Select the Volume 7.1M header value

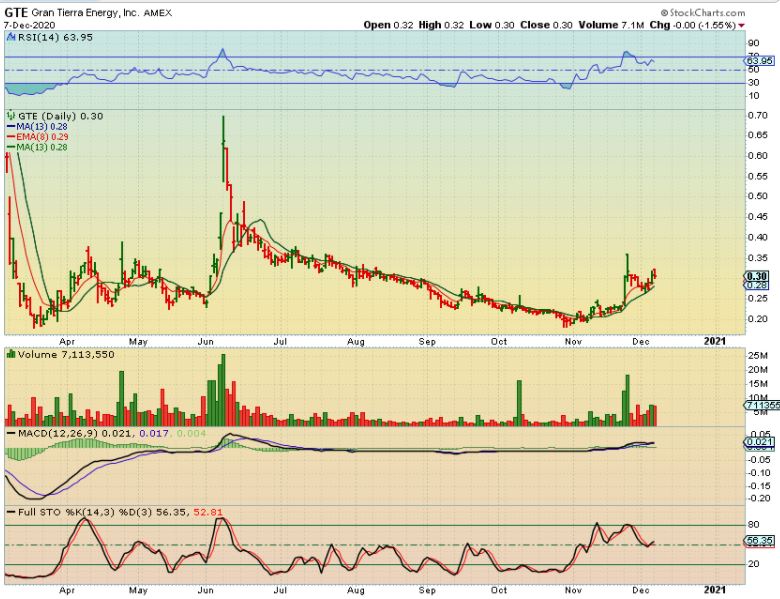click(611, 25)
